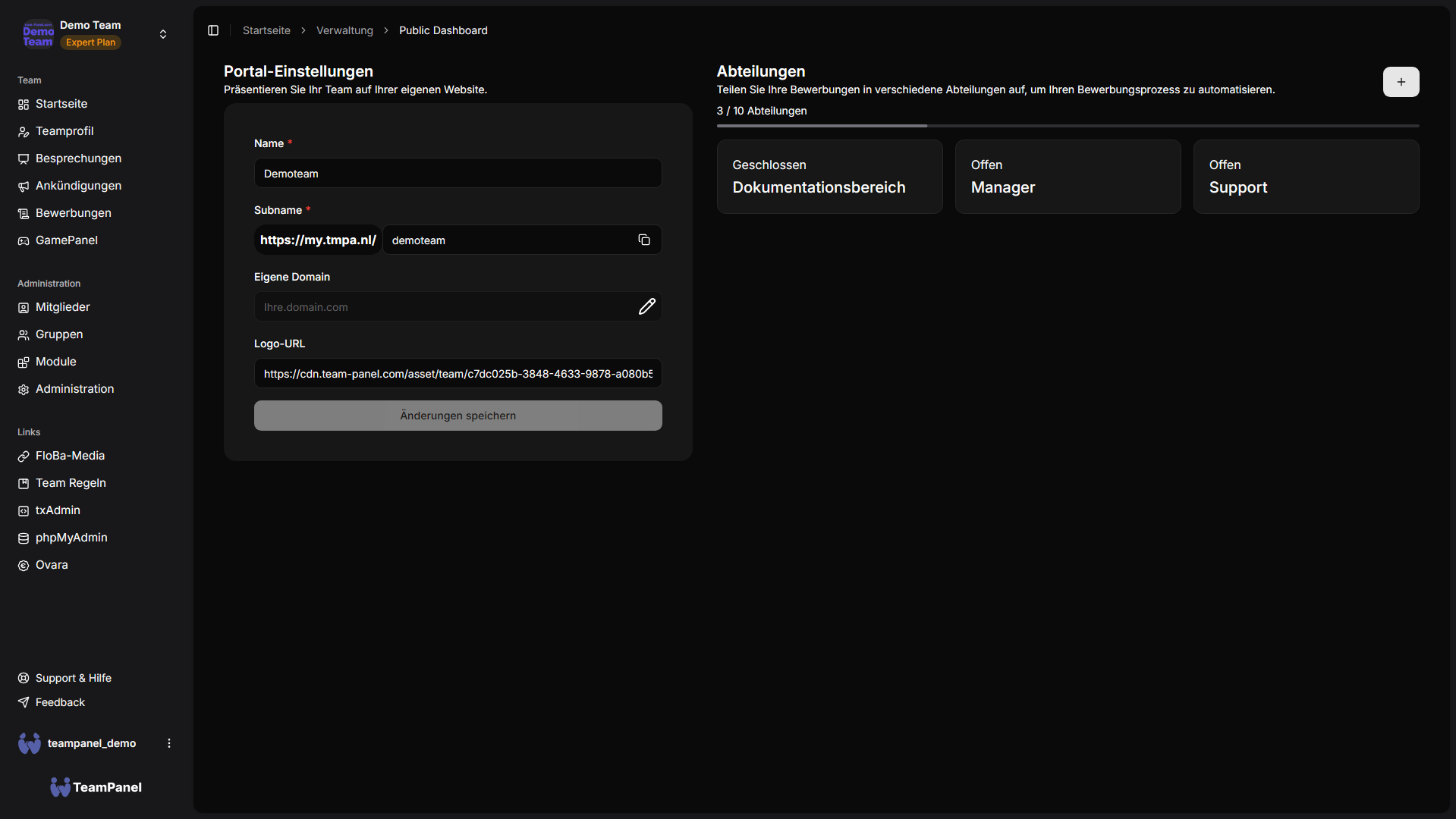The width and height of the screenshot is (1456, 819).
Task: Click the Administration gear icon
Action: click(x=24, y=390)
